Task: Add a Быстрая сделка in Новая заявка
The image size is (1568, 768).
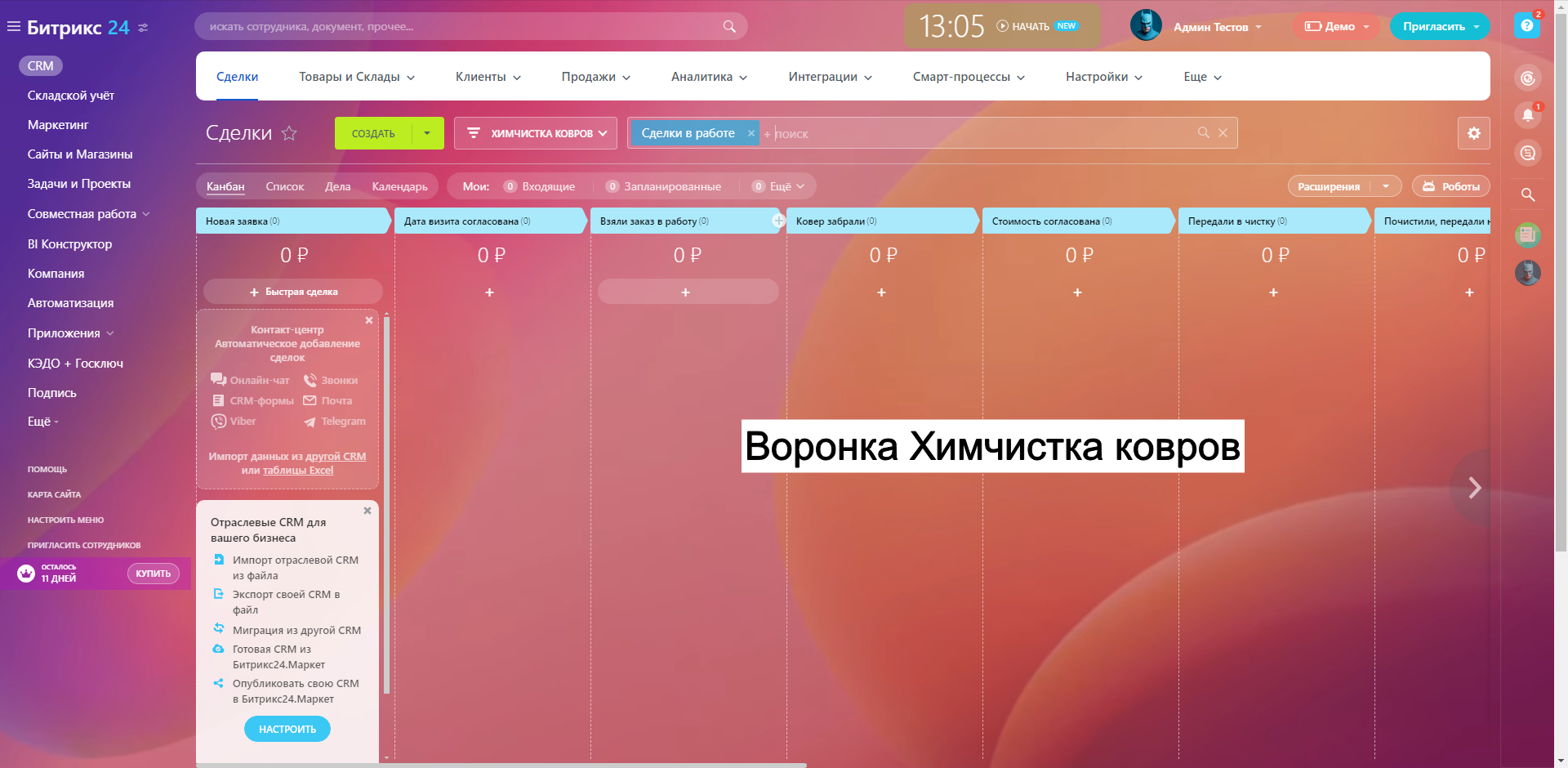Action: click(x=293, y=292)
